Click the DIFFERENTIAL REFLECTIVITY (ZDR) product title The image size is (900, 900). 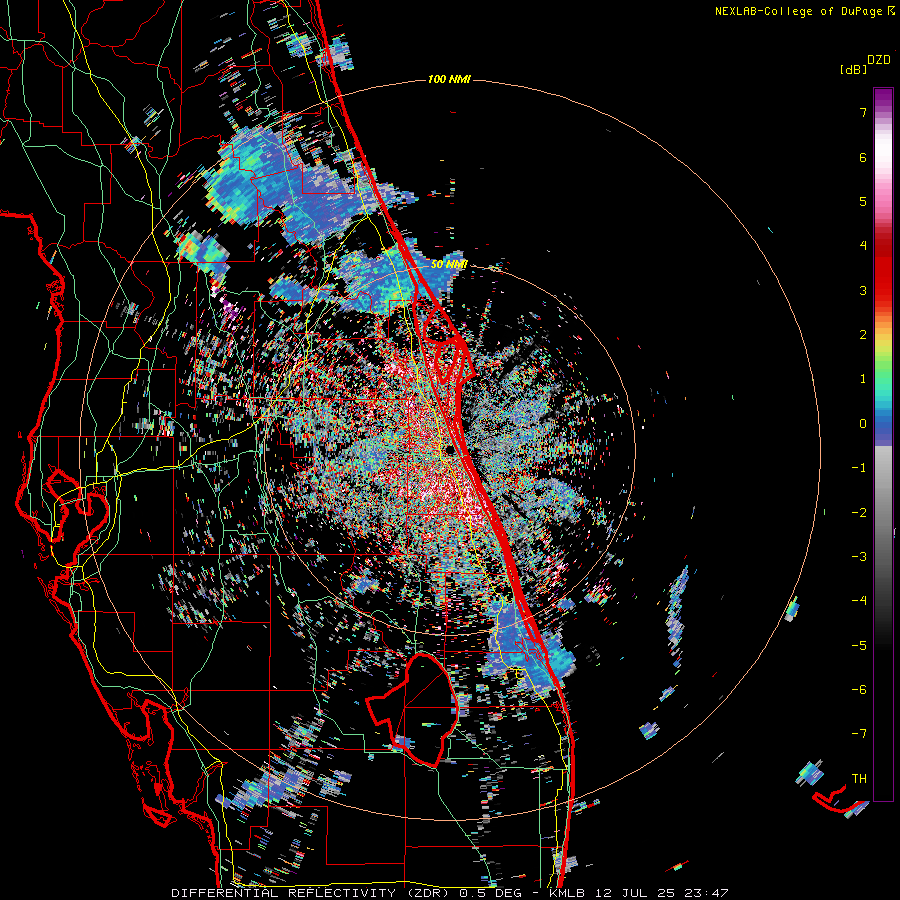312,893
